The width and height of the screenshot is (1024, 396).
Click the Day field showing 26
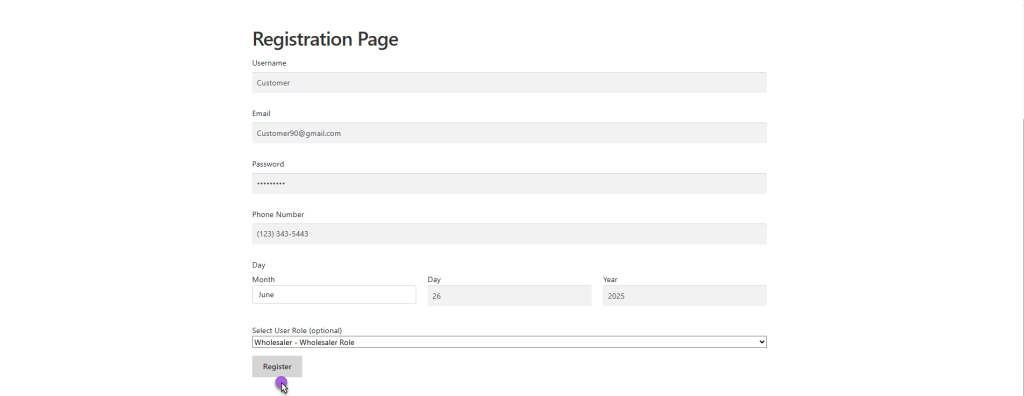509,296
